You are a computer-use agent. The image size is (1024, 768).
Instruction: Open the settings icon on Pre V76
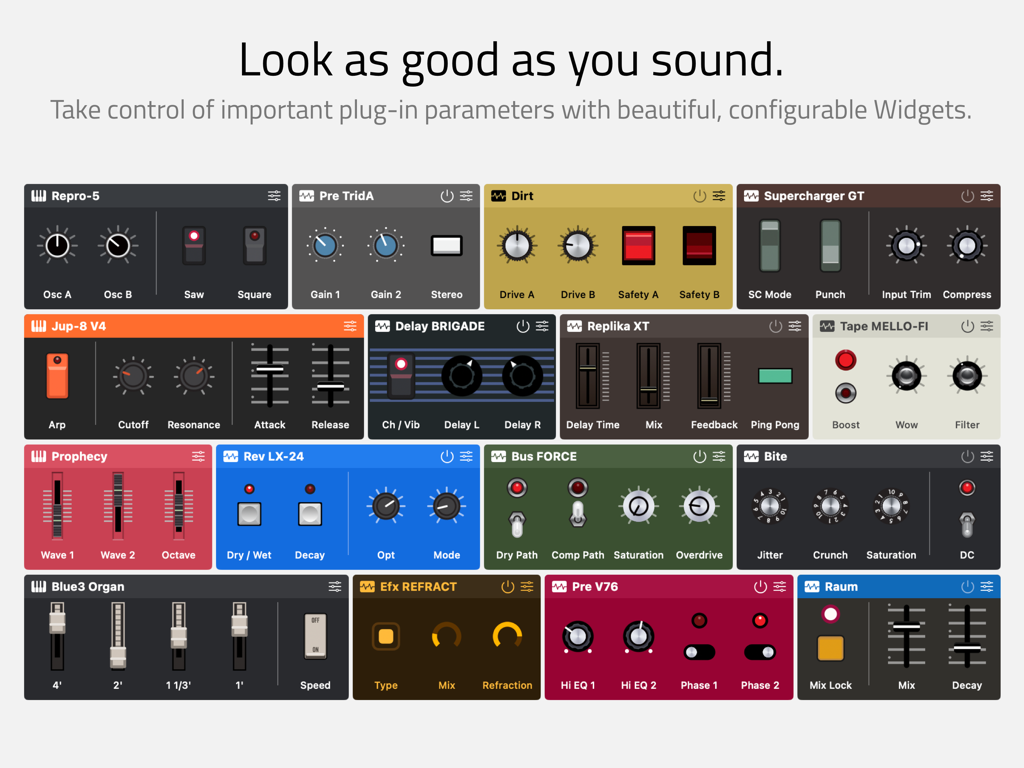click(x=781, y=587)
